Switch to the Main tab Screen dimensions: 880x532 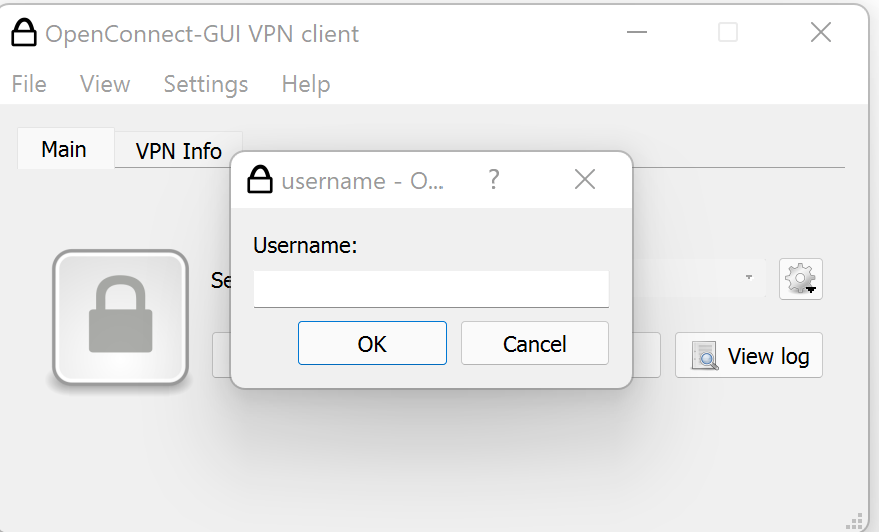(64, 150)
